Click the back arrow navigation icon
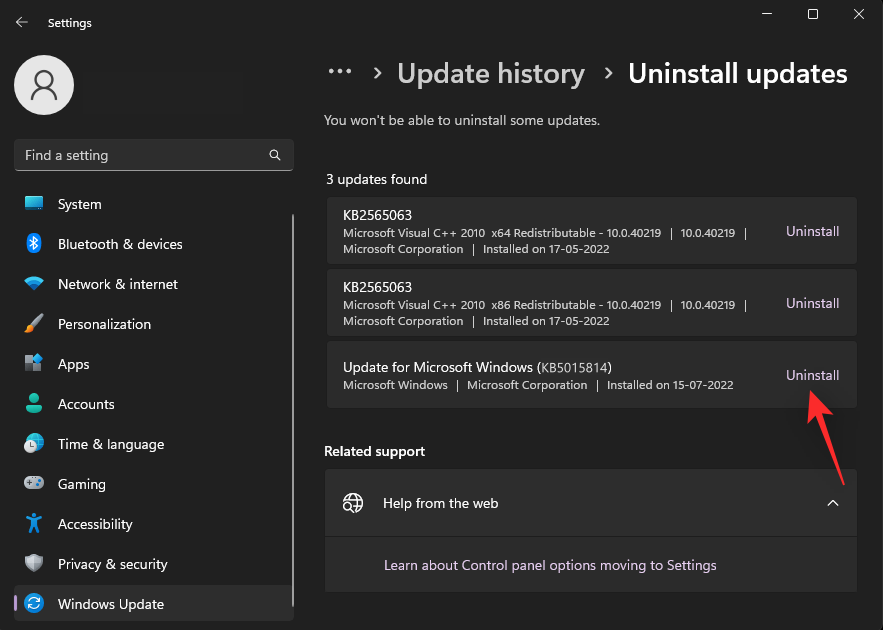The height and width of the screenshot is (630, 883). [21, 22]
